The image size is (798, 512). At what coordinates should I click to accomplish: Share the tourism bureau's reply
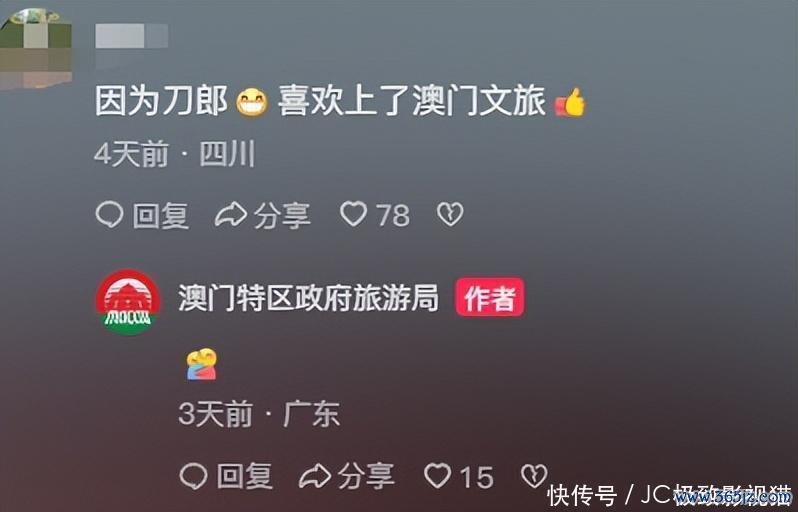point(347,477)
